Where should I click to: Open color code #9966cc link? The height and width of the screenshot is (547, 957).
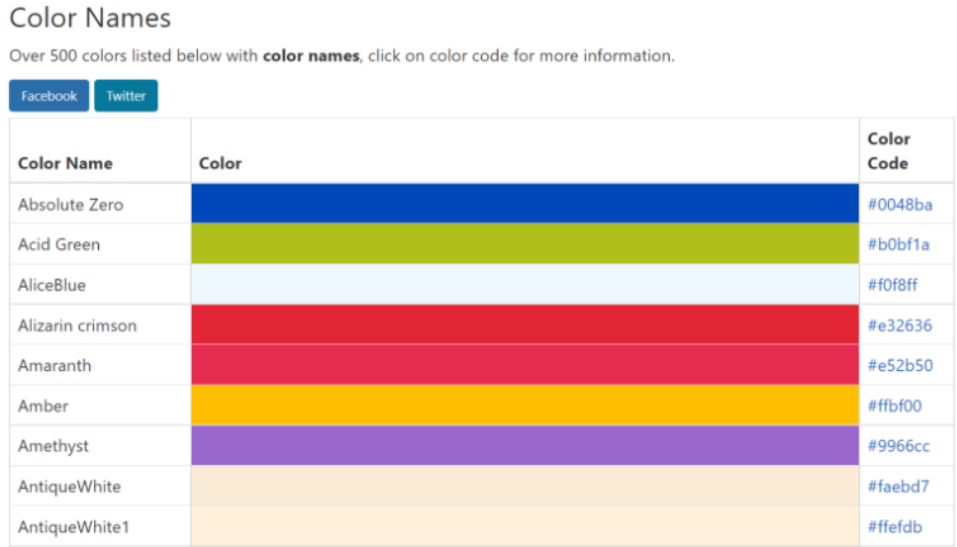tap(898, 446)
